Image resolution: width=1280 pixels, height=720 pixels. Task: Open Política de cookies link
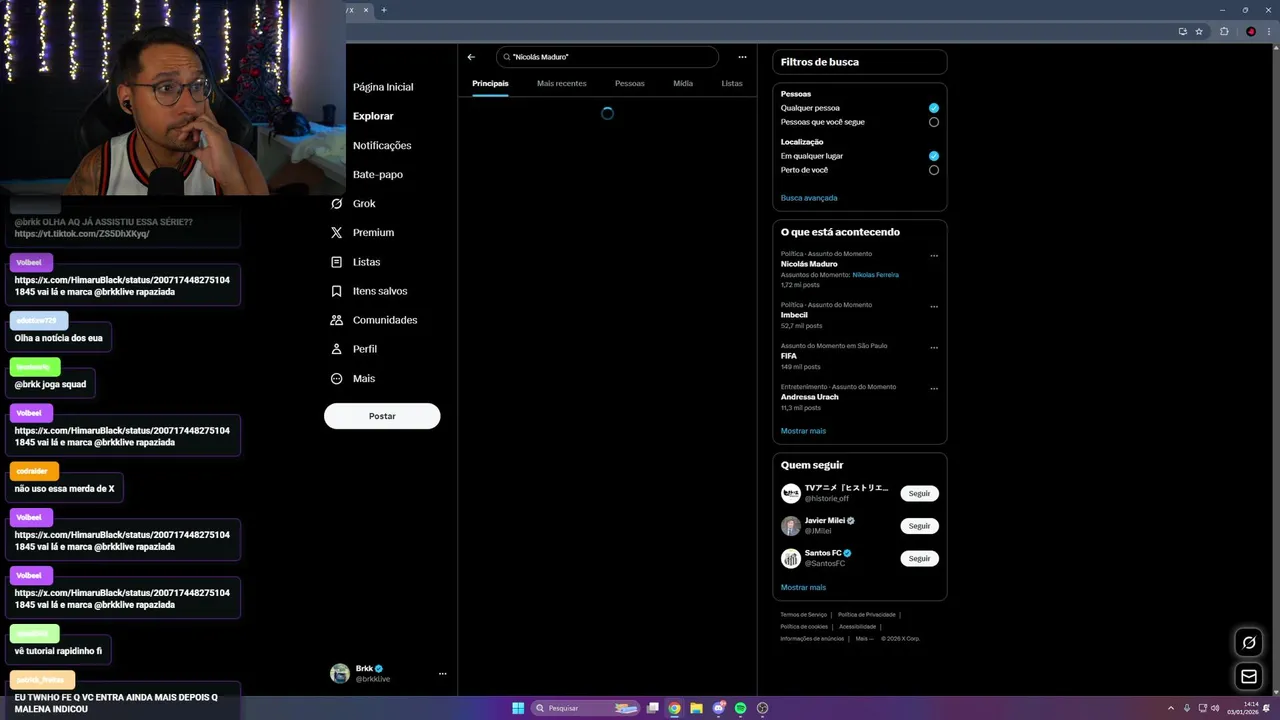pos(804,626)
